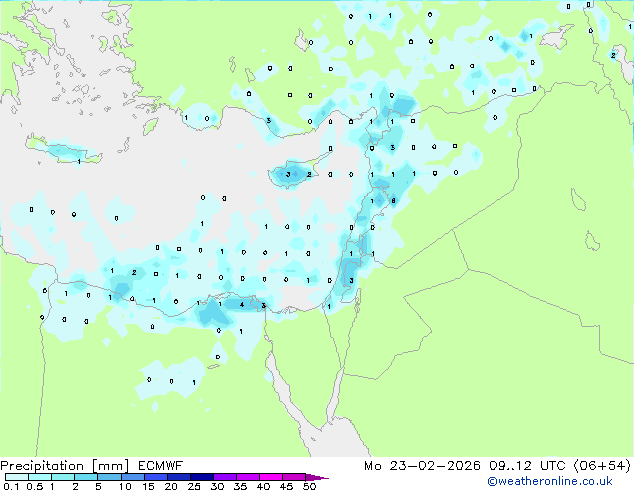Click the 'Precipitation [mm]' title text
Screen dimensions: 634x490
pos(65,466)
